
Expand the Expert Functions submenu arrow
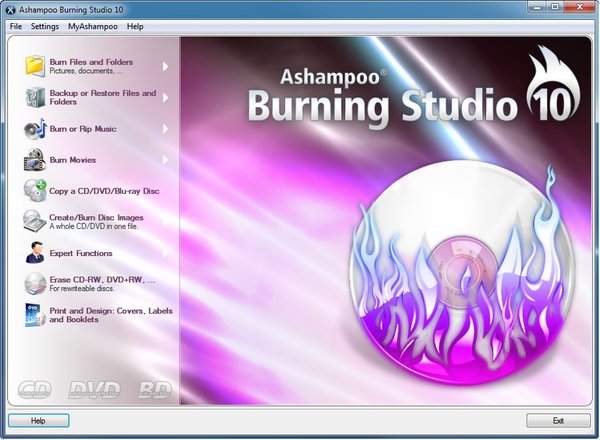click(x=165, y=253)
